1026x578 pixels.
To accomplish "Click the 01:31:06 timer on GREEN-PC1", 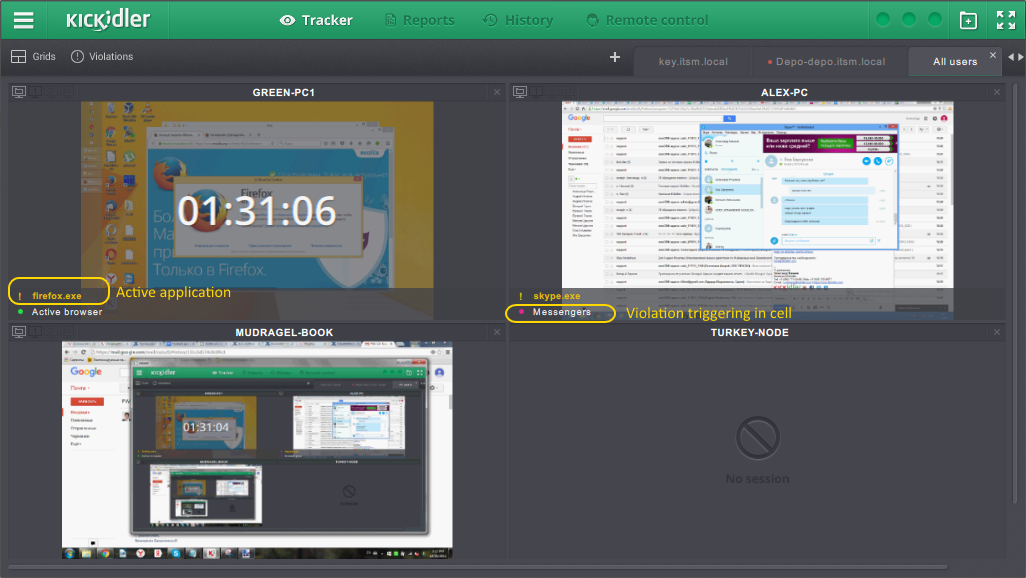I will 256,211.
